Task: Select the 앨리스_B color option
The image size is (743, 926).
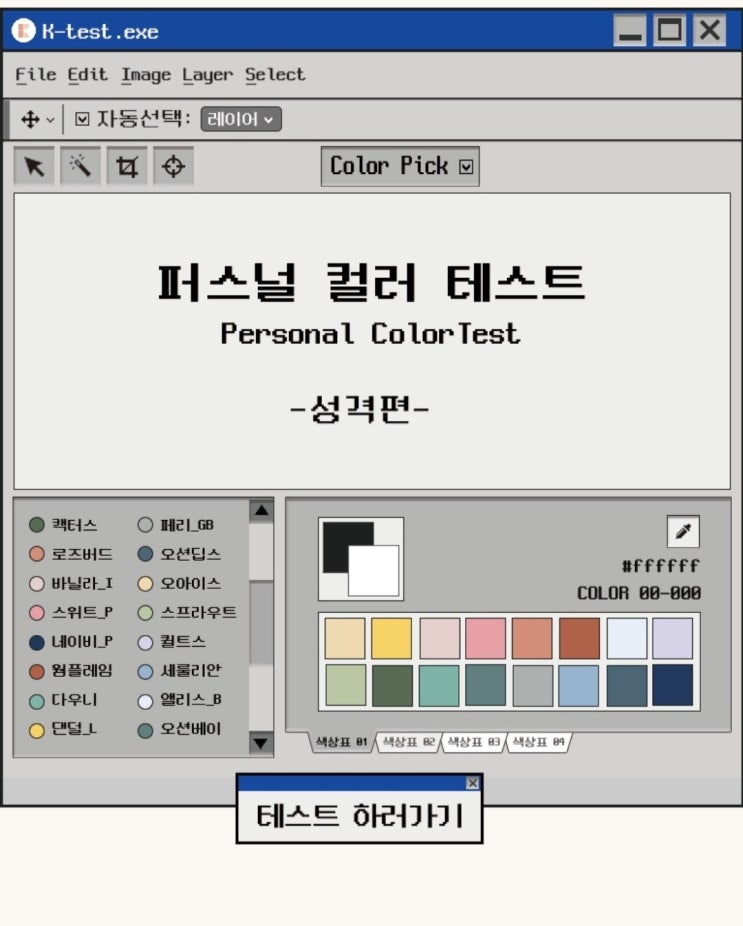Action: 179,700
